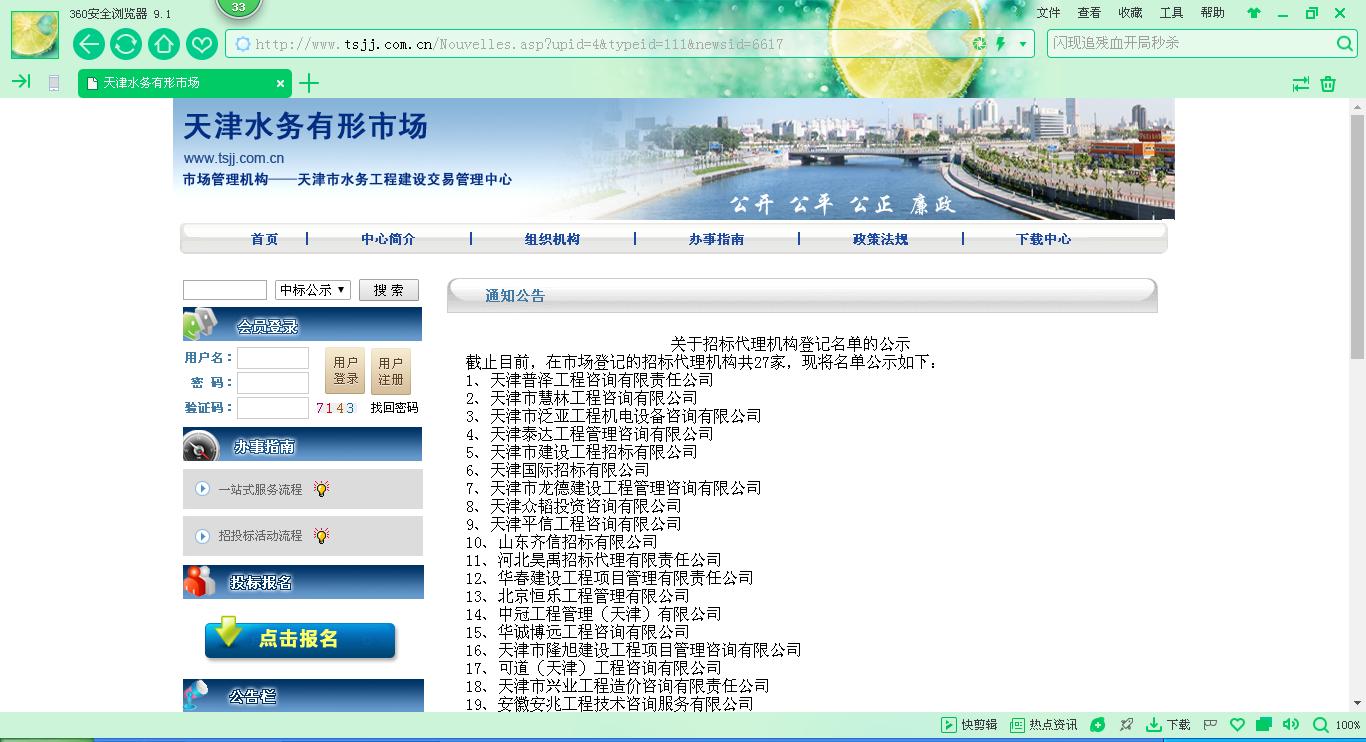Open downloads from the status bar
This screenshot has width=1366, height=742.
tap(1168, 725)
